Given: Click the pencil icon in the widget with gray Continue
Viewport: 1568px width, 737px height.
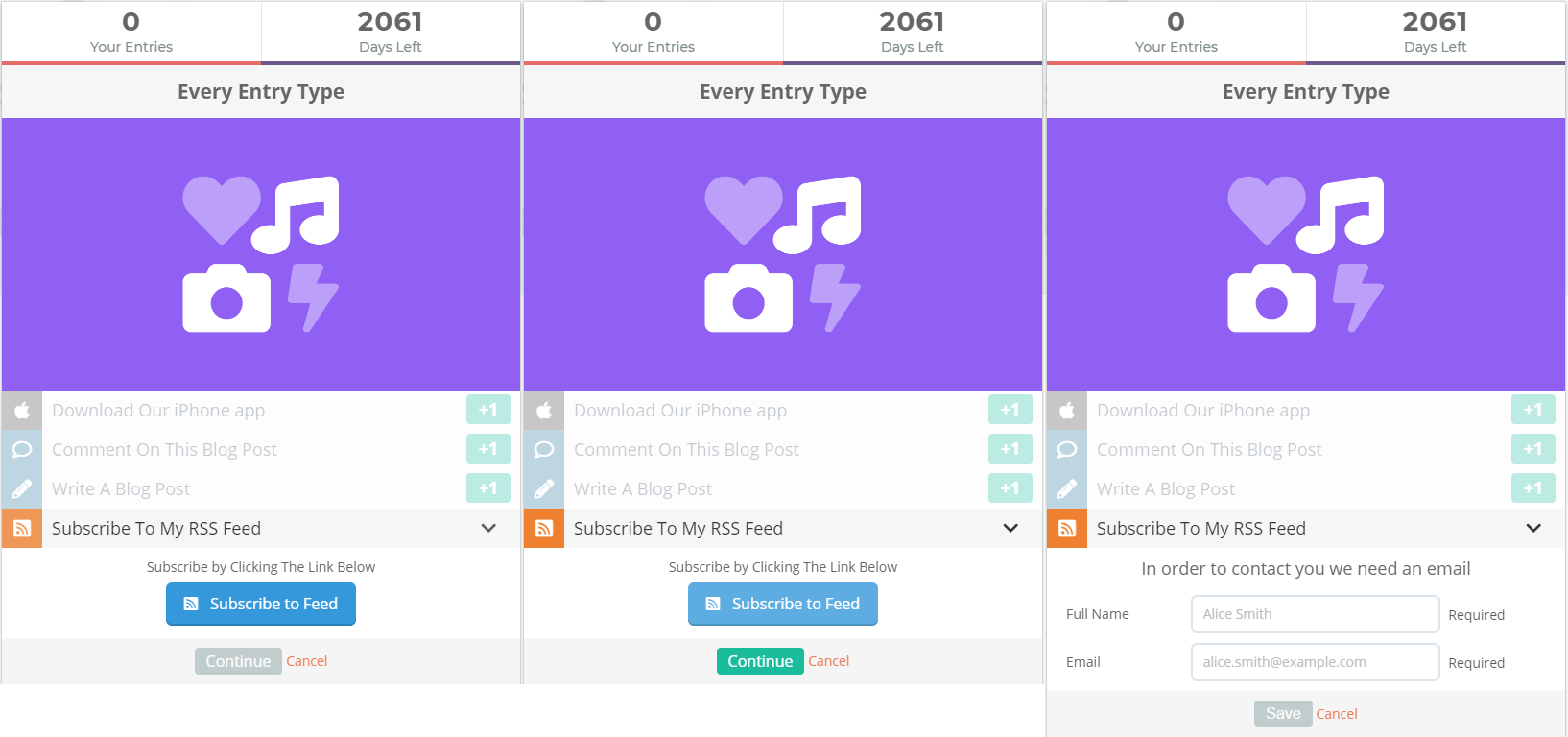Looking at the screenshot, I should coord(22,488).
